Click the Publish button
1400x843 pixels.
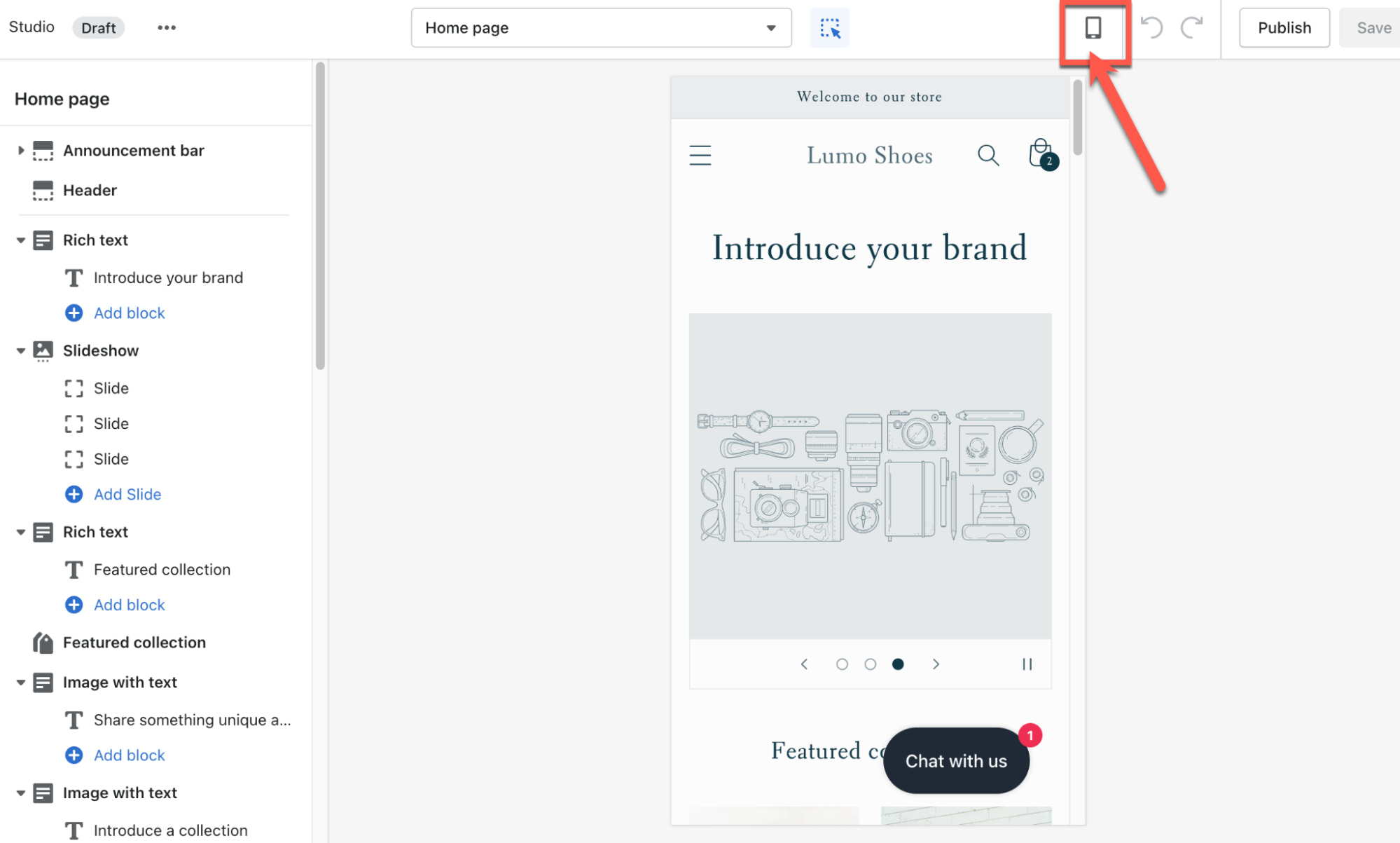[1284, 28]
